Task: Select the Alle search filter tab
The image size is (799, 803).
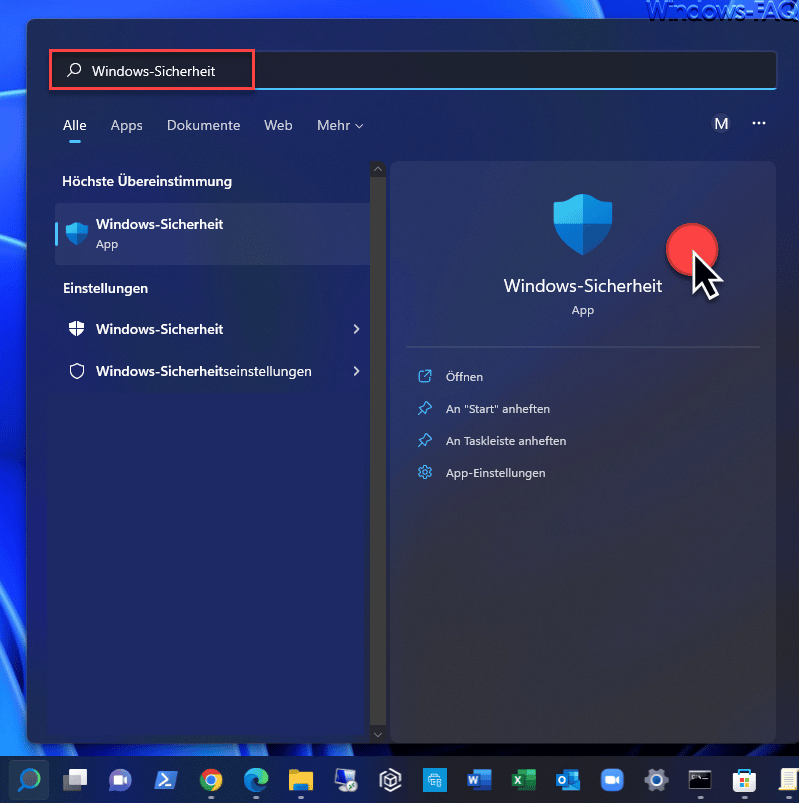Action: tap(75, 125)
